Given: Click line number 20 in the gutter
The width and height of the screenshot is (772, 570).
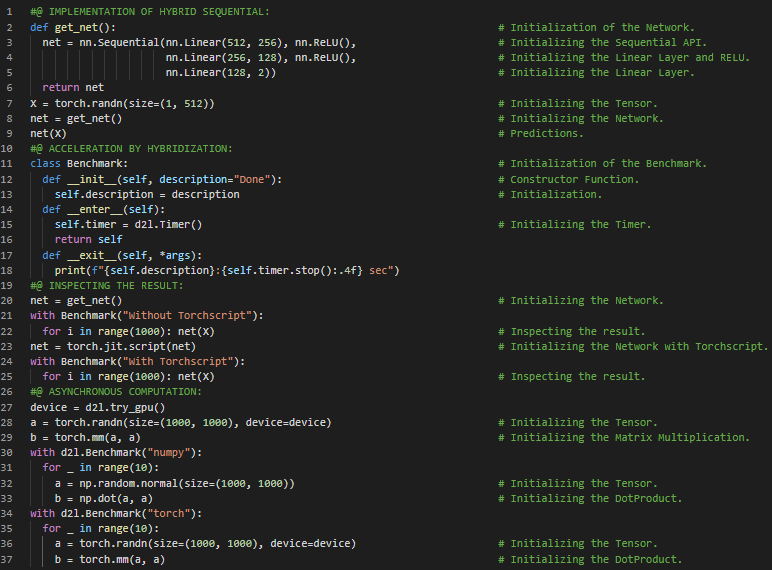Looking at the screenshot, I should click(8, 301).
